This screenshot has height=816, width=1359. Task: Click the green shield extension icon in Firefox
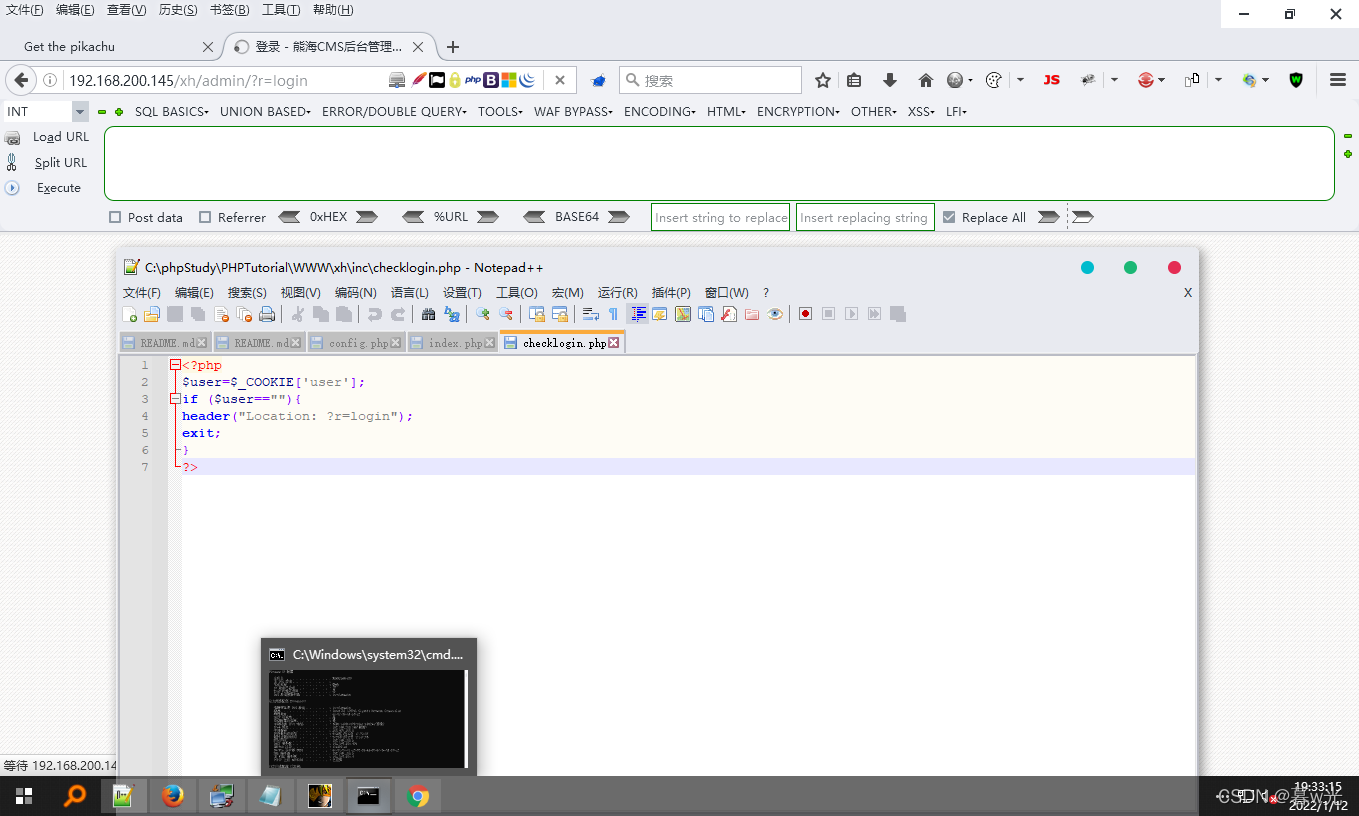[x=1296, y=80]
